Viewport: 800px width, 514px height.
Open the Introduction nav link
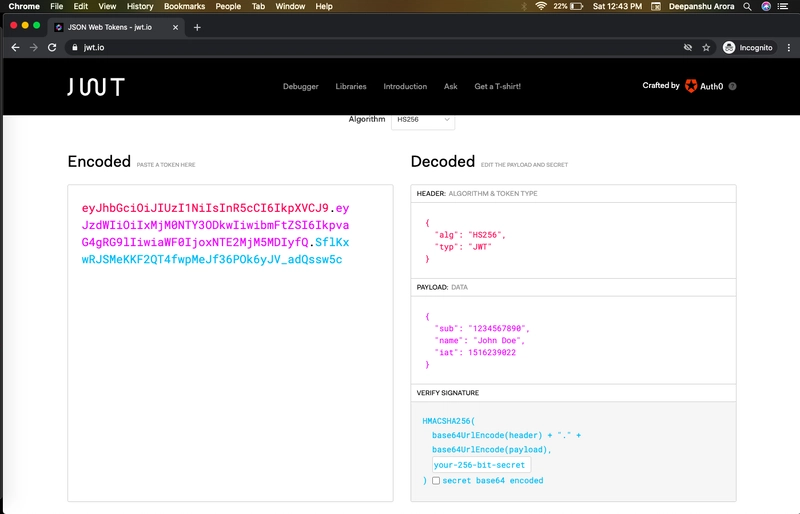tap(405, 86)
